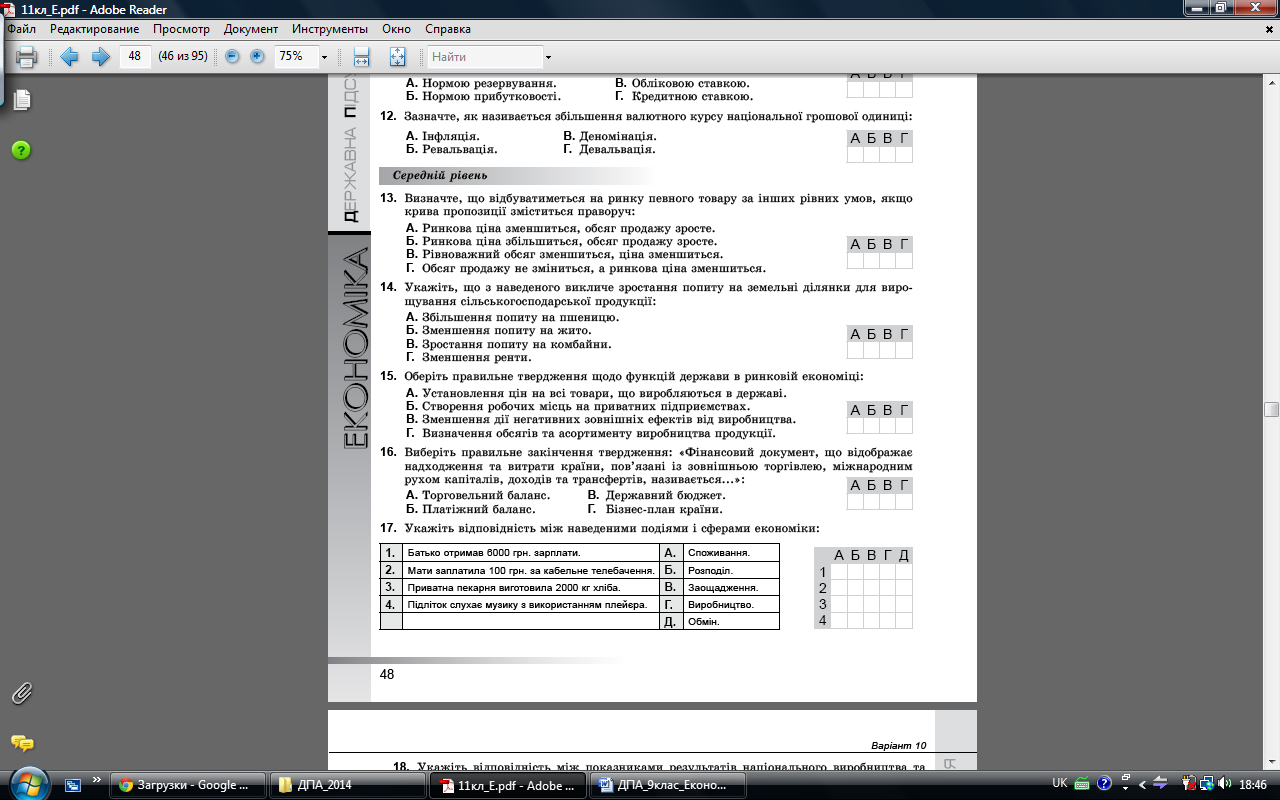Click the 11кл_E.pdf Adobe taskbar button
This screenshot has height=800, width=1280.
(507, 785)
